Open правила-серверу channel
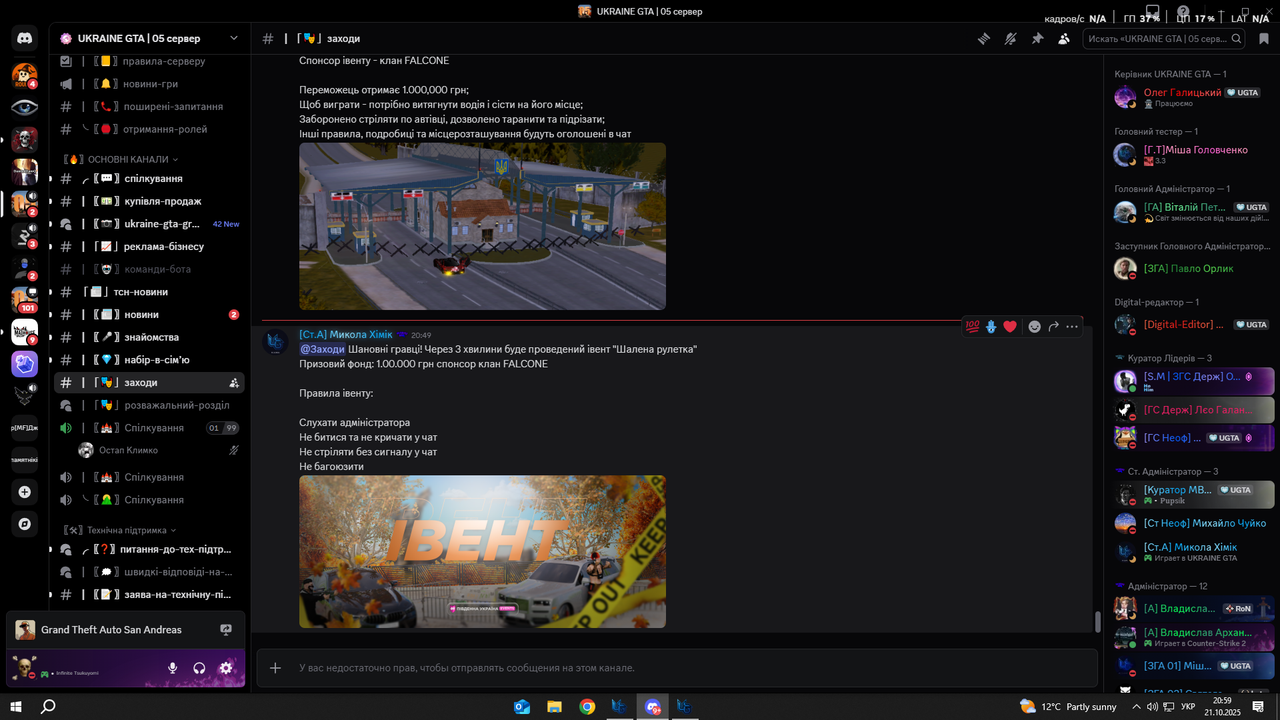The width and height of the screenshot is (1280, 720). pyautogui.click(x=149, y=61)
